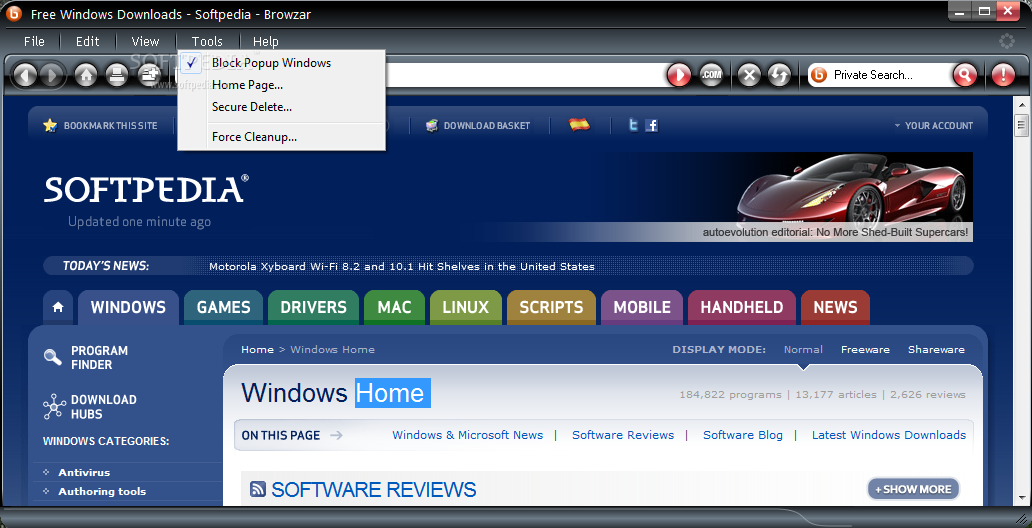Close the open Tools menu header
This screenshot has width=1032, height=528.
(x=207, y=41)
